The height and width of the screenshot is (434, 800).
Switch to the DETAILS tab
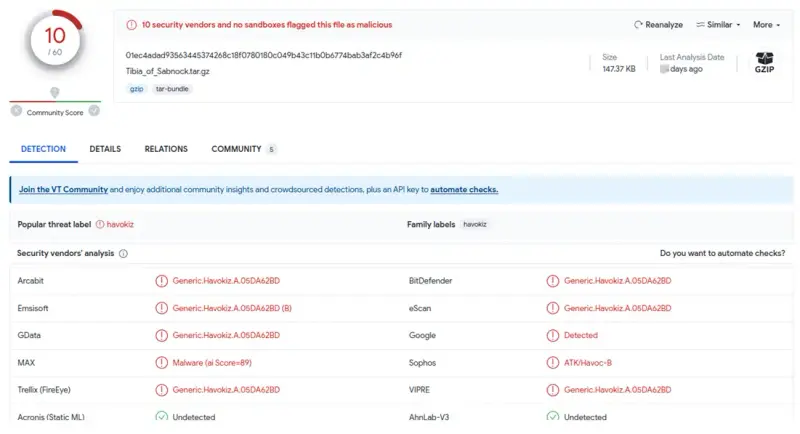[105, 149]
